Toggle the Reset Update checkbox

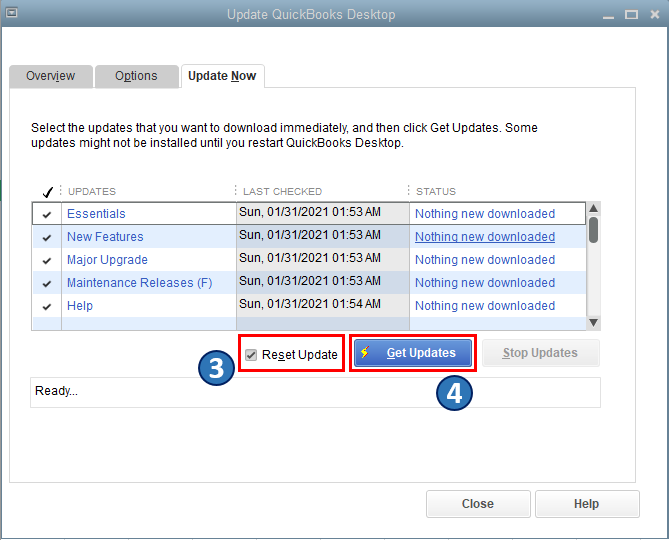tap(251, 354)
